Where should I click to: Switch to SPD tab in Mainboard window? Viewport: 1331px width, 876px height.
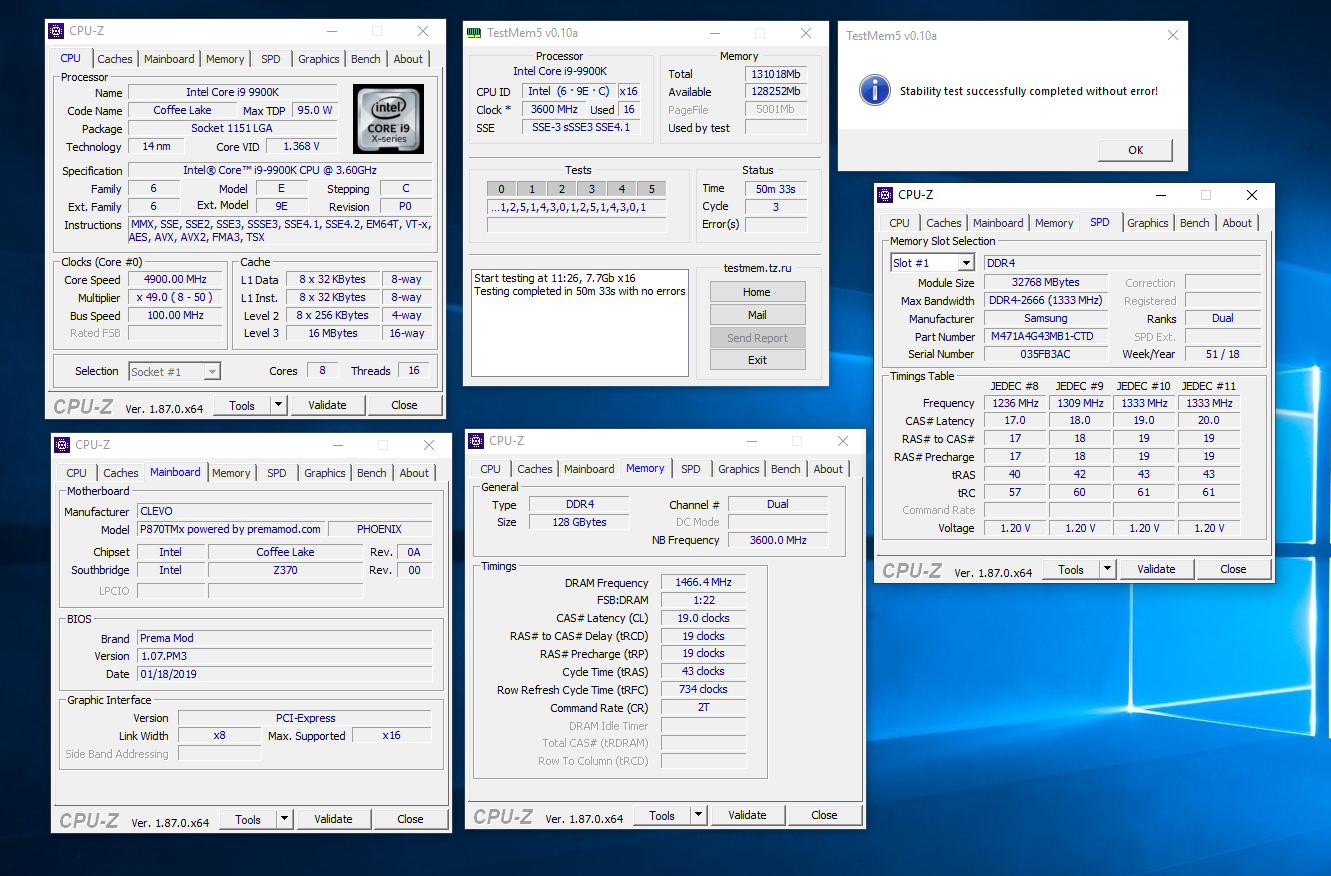coord(277,473)
